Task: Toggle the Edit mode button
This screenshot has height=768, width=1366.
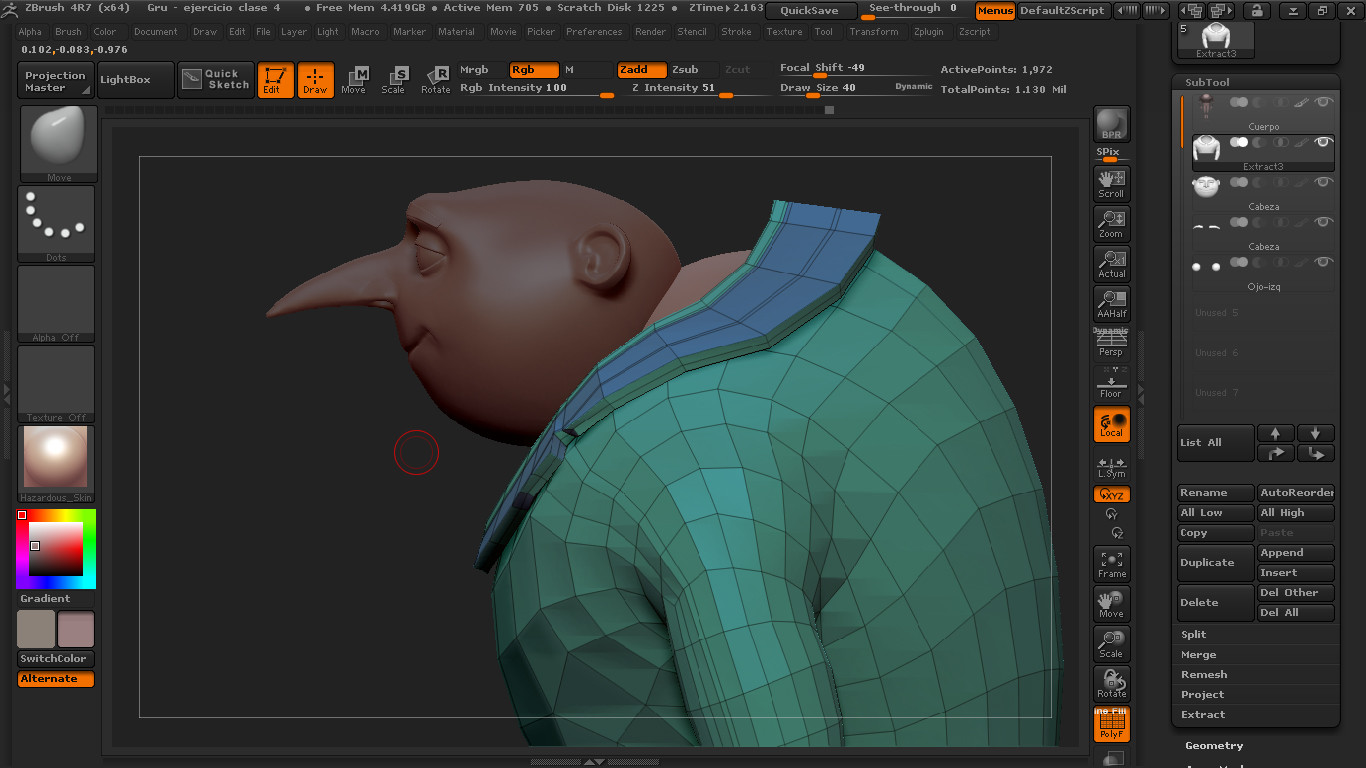Action: pos(274,79)
